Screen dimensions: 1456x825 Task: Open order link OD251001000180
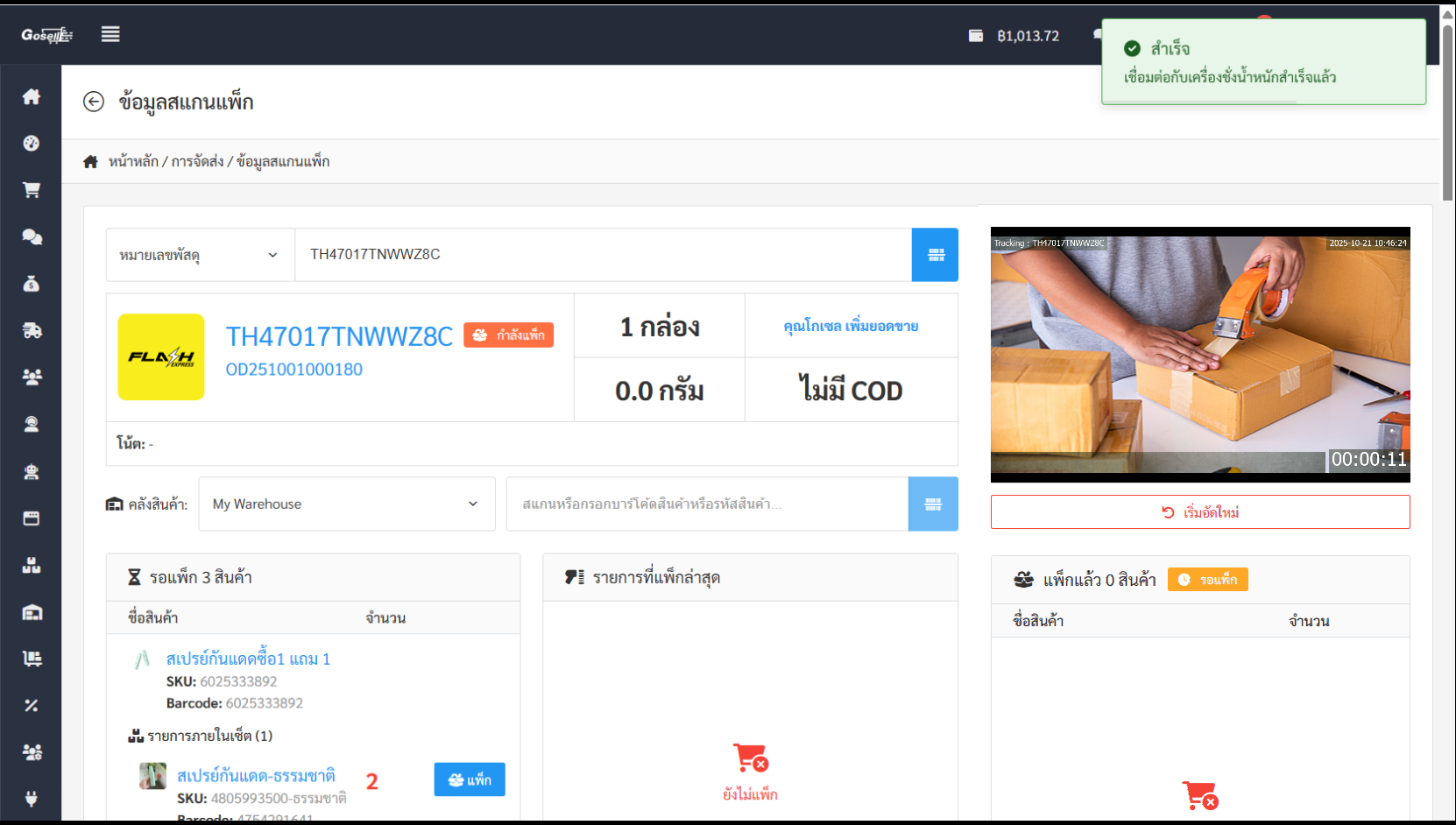pos(294,370)
